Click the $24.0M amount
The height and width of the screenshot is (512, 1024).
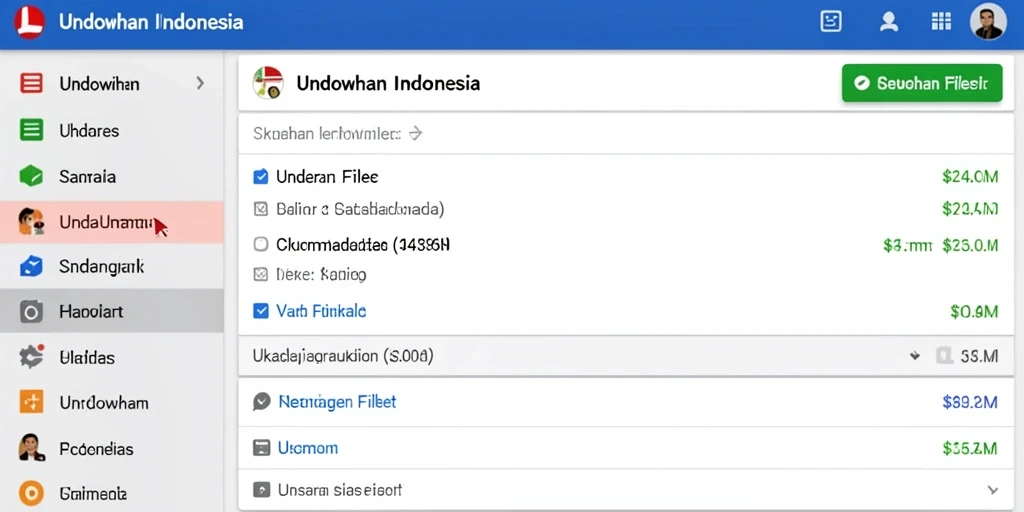[970, 176]
